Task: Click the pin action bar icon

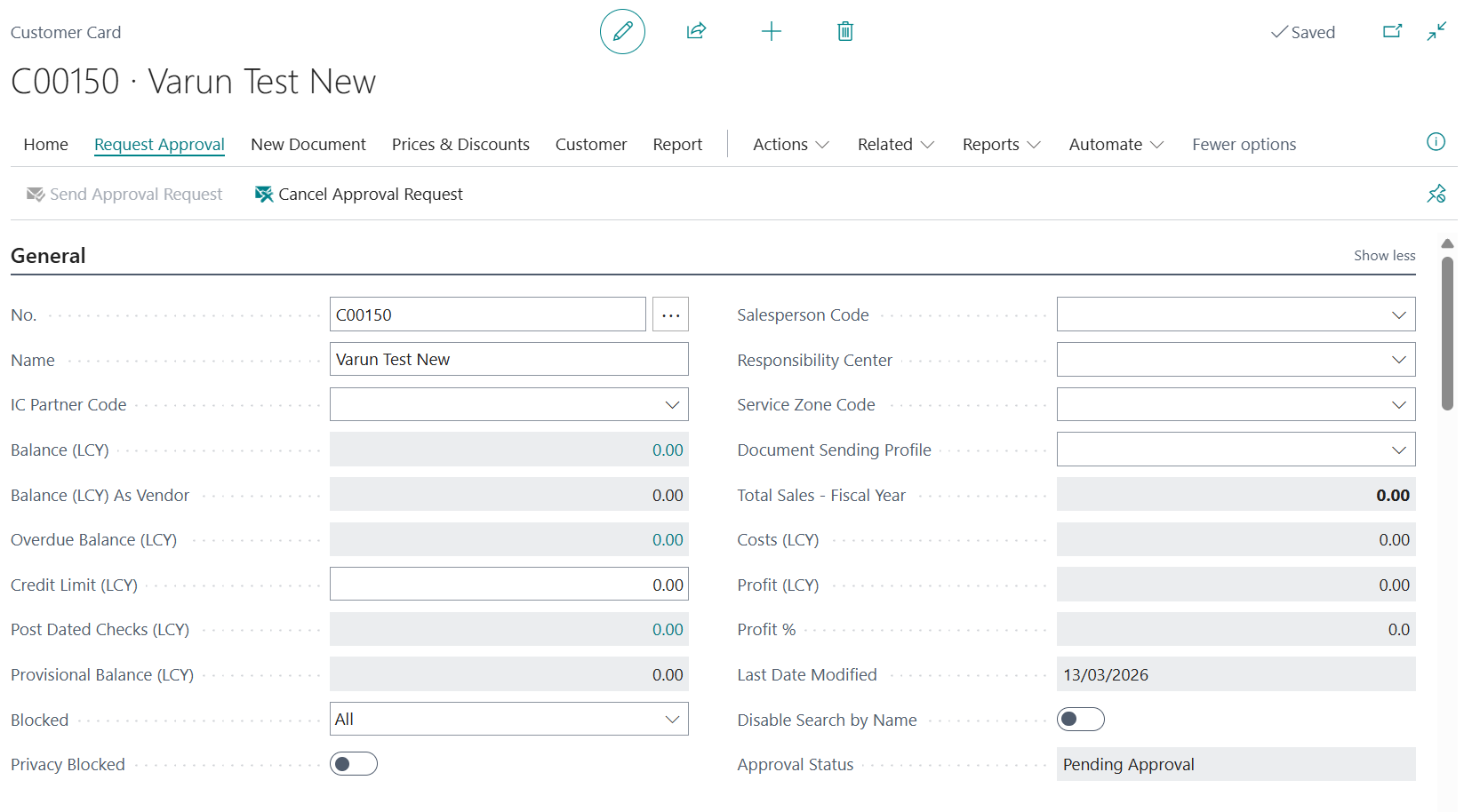Action: [x=1436, y=194]
